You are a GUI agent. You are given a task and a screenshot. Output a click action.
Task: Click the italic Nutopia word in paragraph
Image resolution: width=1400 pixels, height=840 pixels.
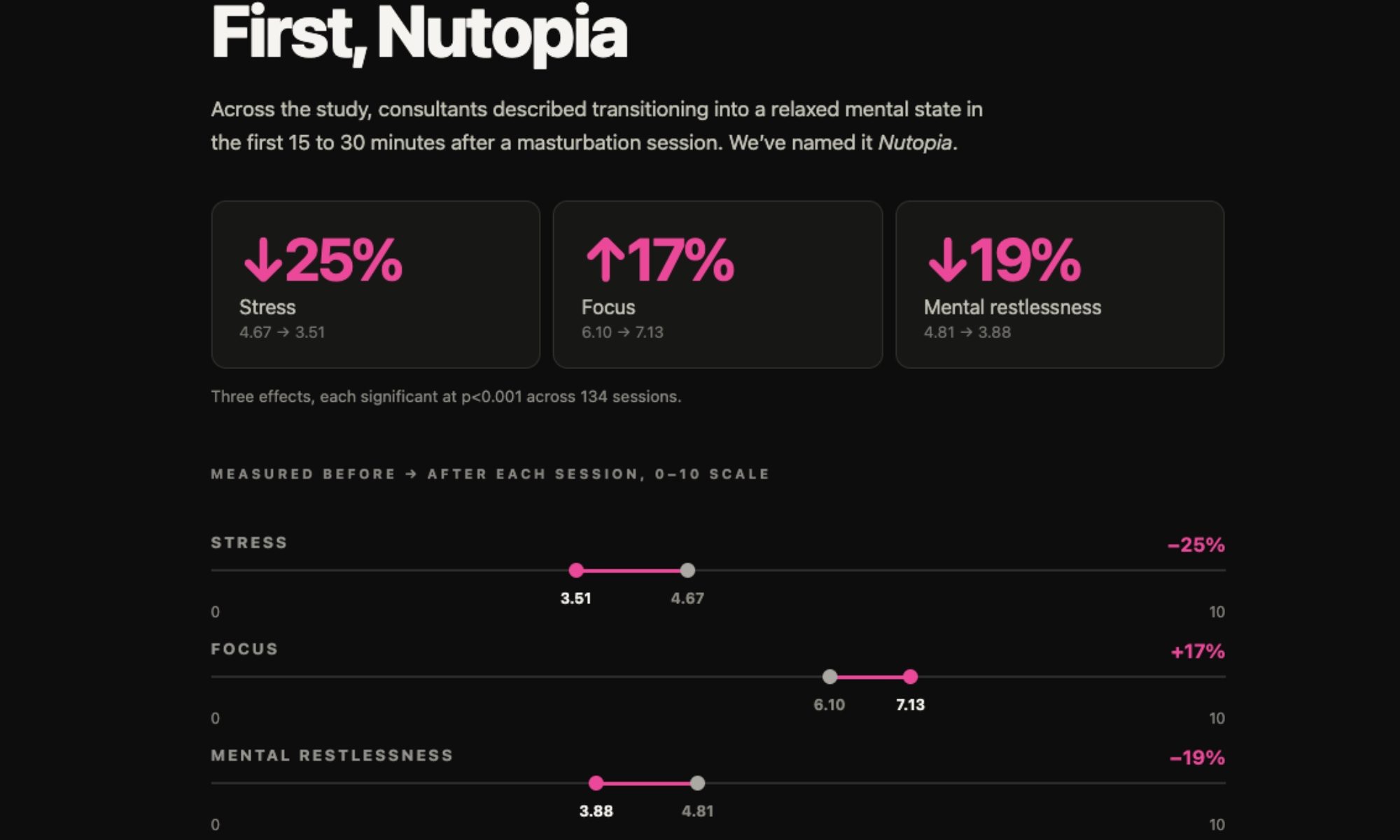tap(915, 143)
